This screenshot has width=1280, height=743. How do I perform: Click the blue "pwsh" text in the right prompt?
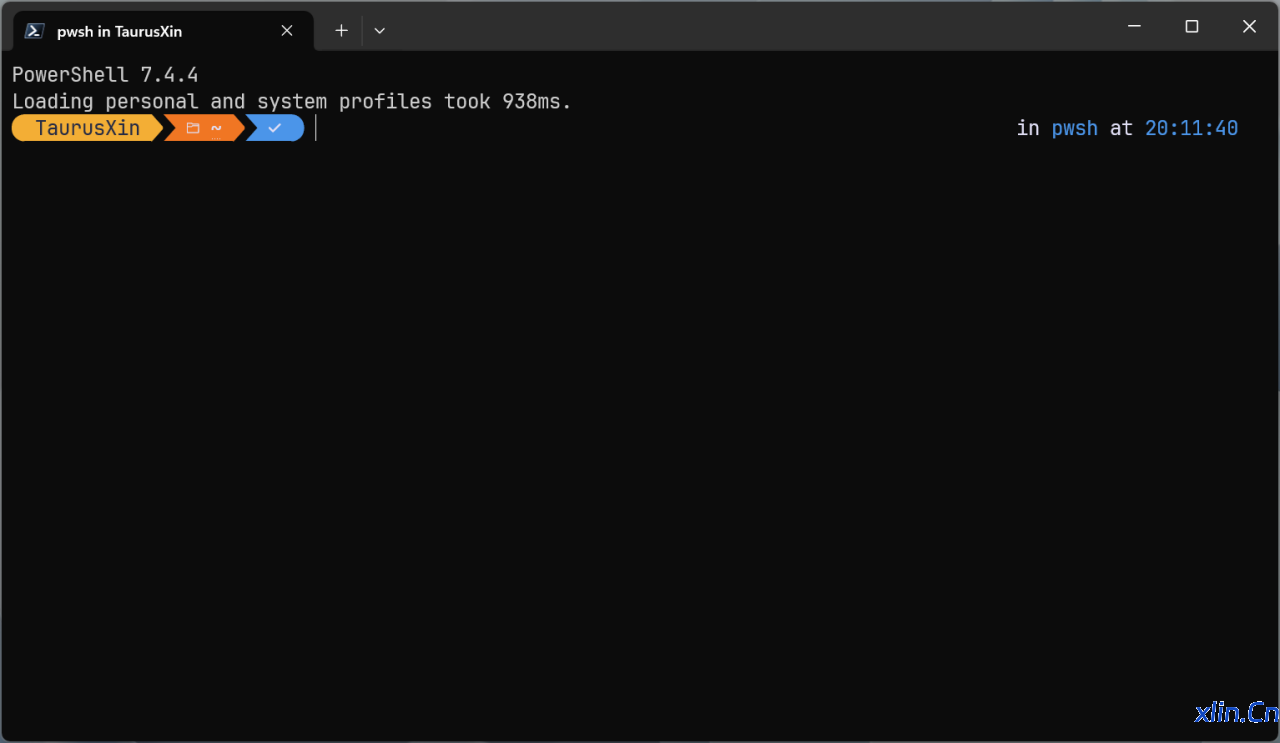pyautogui.click(x=1075, y=128)
